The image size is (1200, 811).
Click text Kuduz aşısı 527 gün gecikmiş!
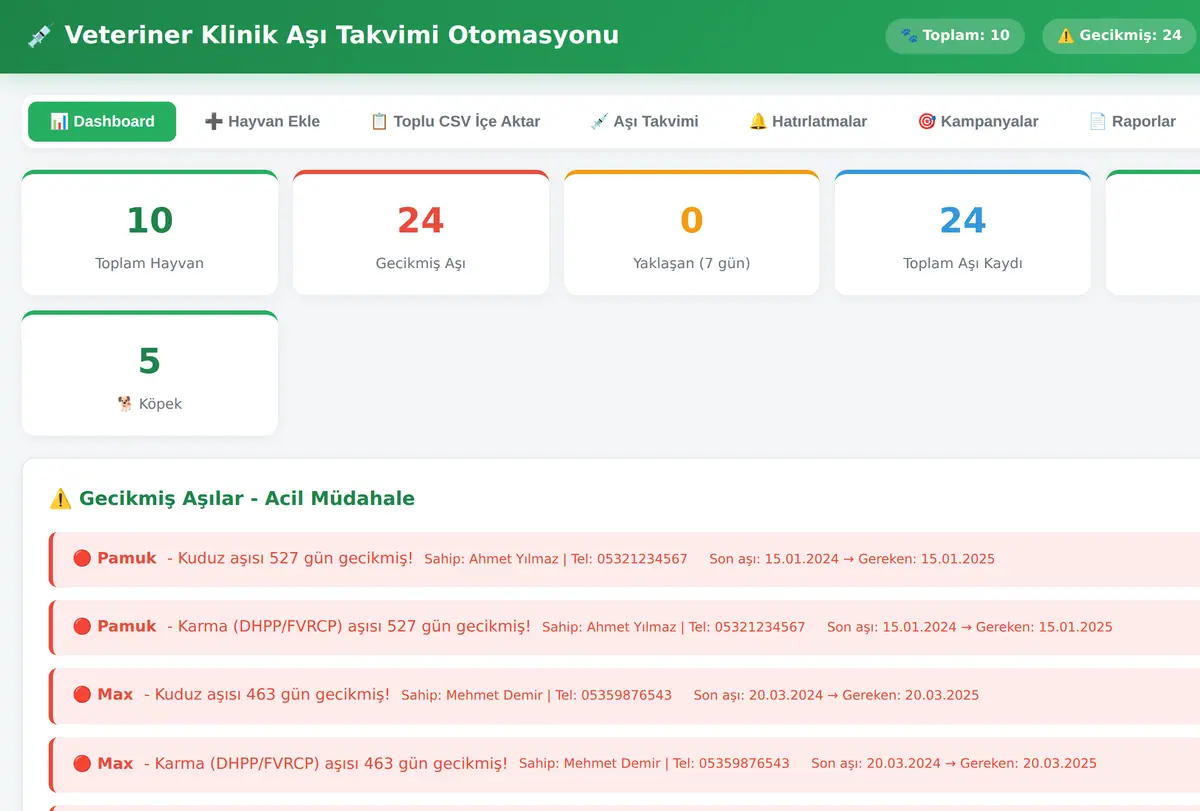295,558
